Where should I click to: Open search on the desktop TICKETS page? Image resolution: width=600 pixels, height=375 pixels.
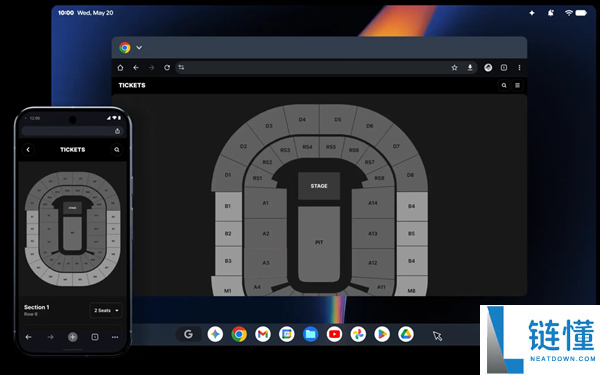tap(504, 85)
